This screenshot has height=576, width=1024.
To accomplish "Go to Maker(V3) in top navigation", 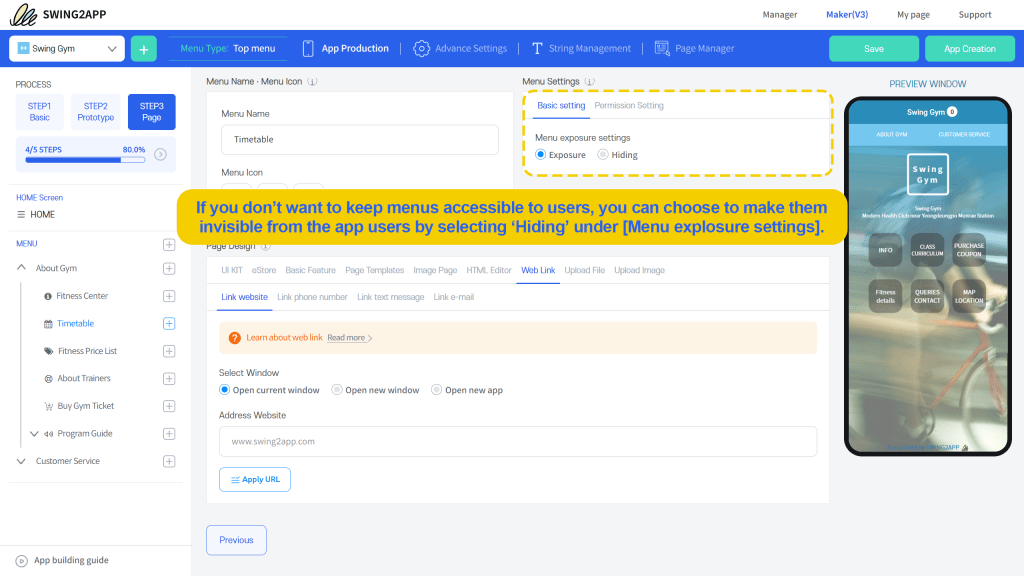I will click(847, 14).
